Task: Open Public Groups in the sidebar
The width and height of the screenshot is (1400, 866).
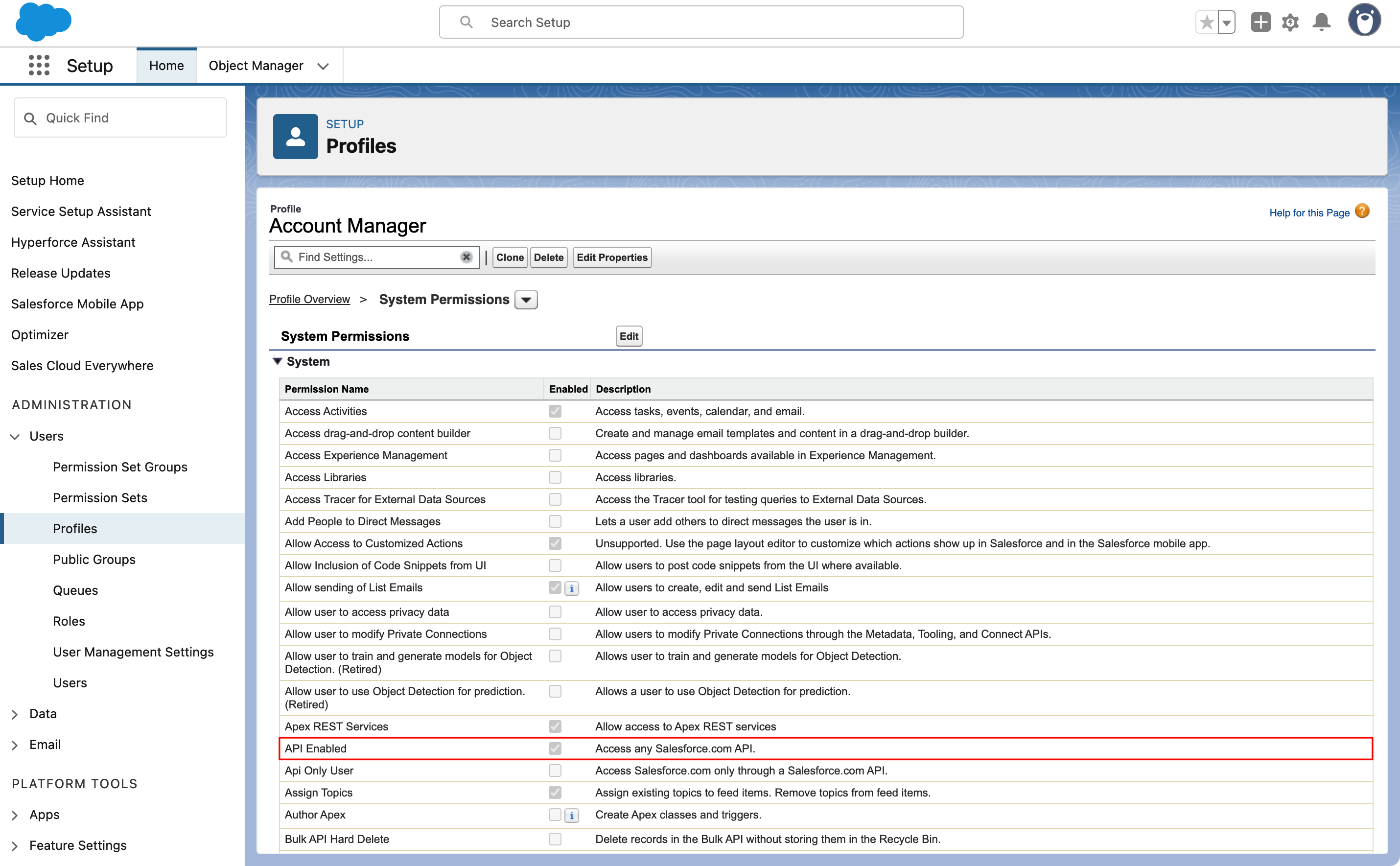Action: click(94, 560)
